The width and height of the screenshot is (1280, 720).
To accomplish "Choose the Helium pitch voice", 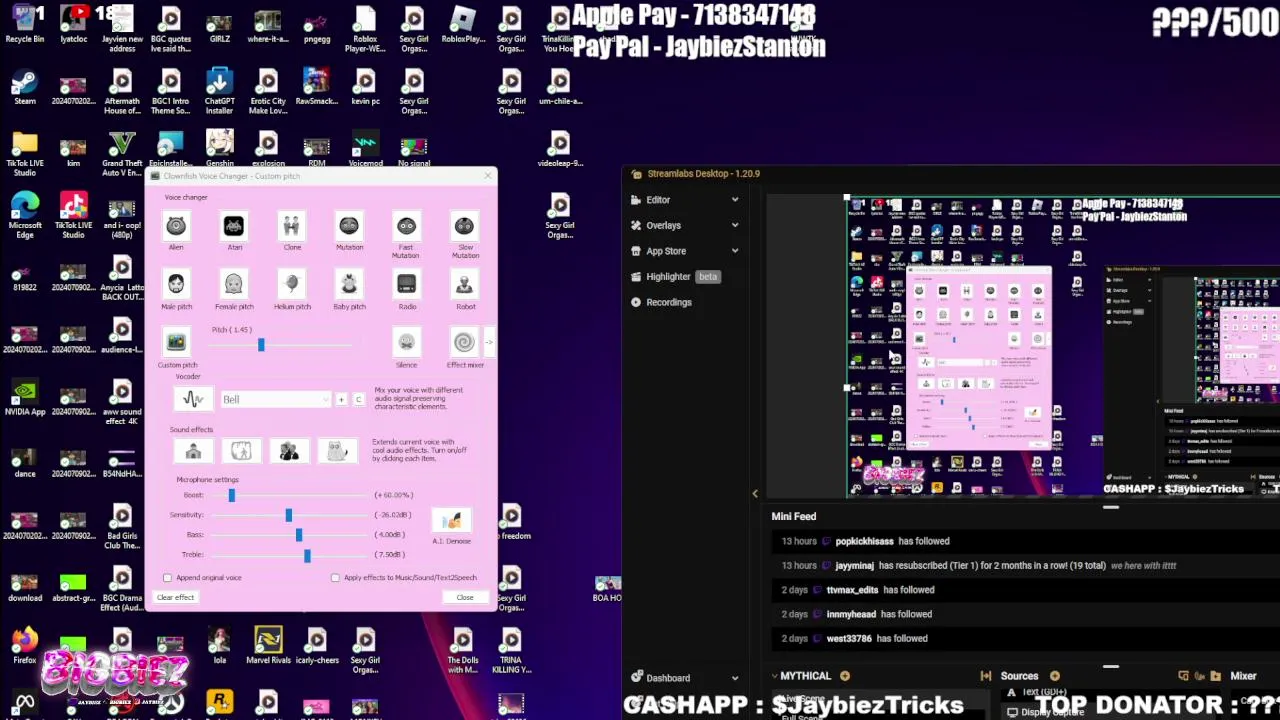I will (292, 285).
